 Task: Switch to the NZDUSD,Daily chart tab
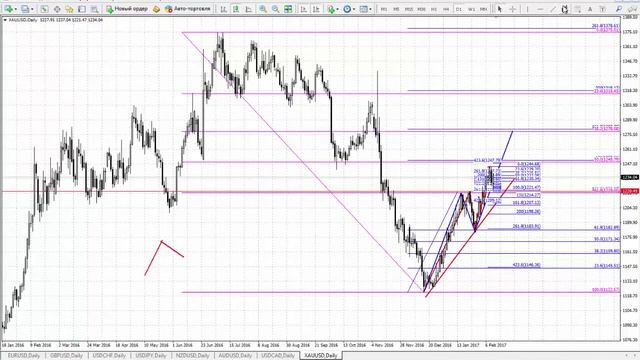click(193, 356)
